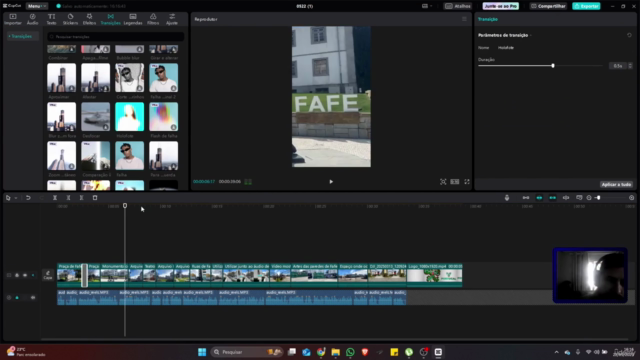
Task: Lock the main video track
Action: click(x=17, y=276)
